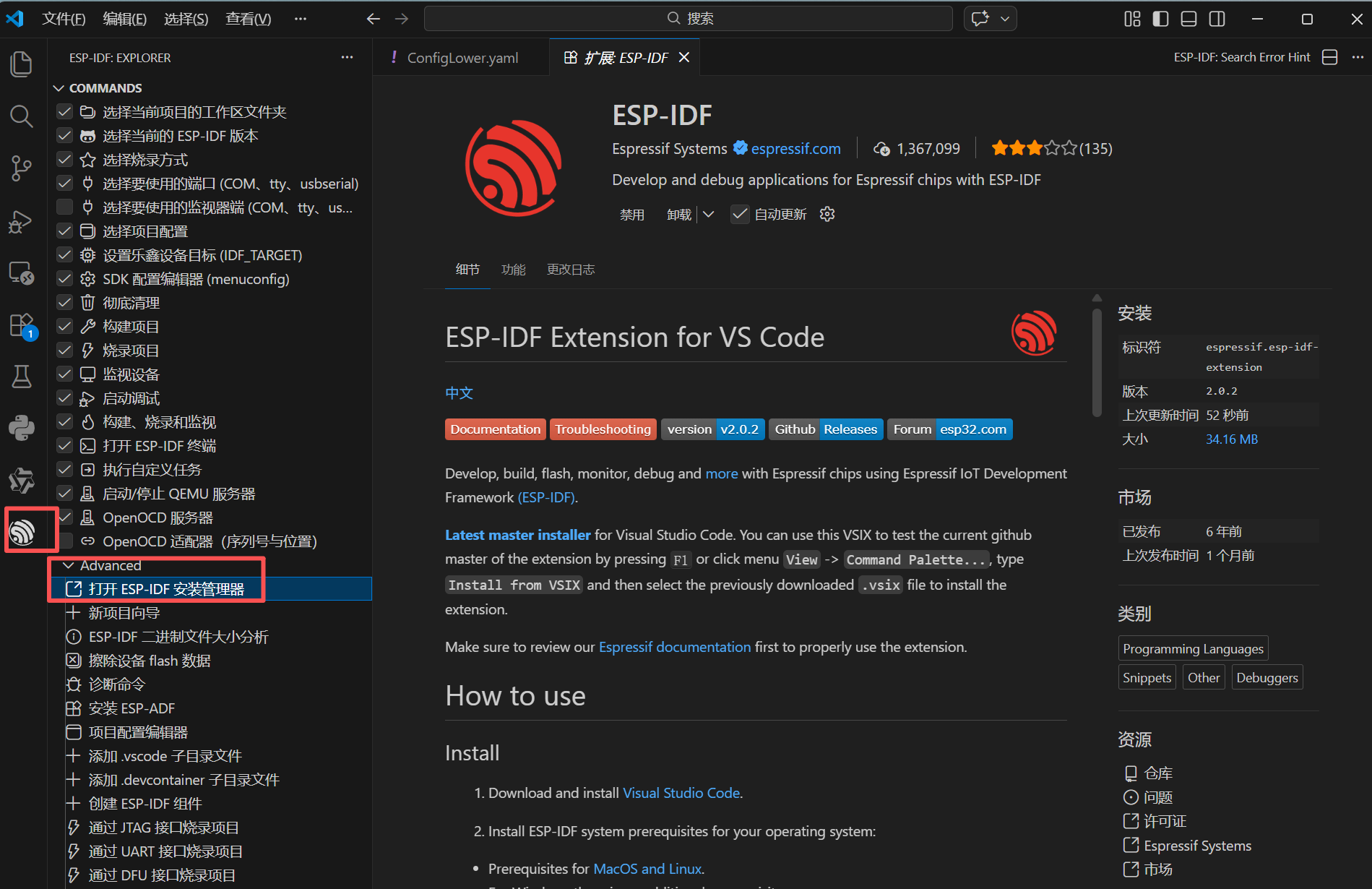Open Run and Debug view
The image size is (1372, 889).
click(x=22, y=221)
